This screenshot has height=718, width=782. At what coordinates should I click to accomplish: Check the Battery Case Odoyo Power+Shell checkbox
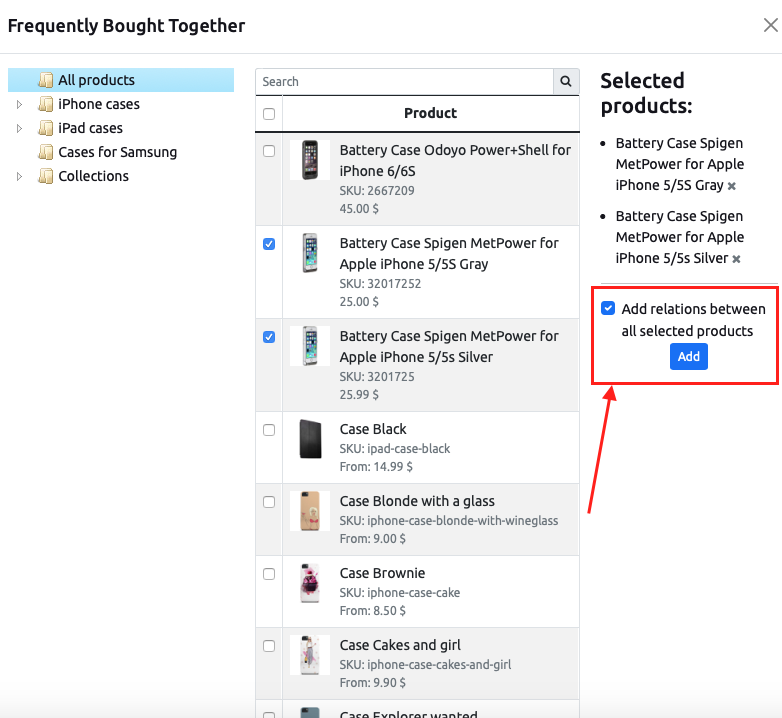tap(269, 151)
